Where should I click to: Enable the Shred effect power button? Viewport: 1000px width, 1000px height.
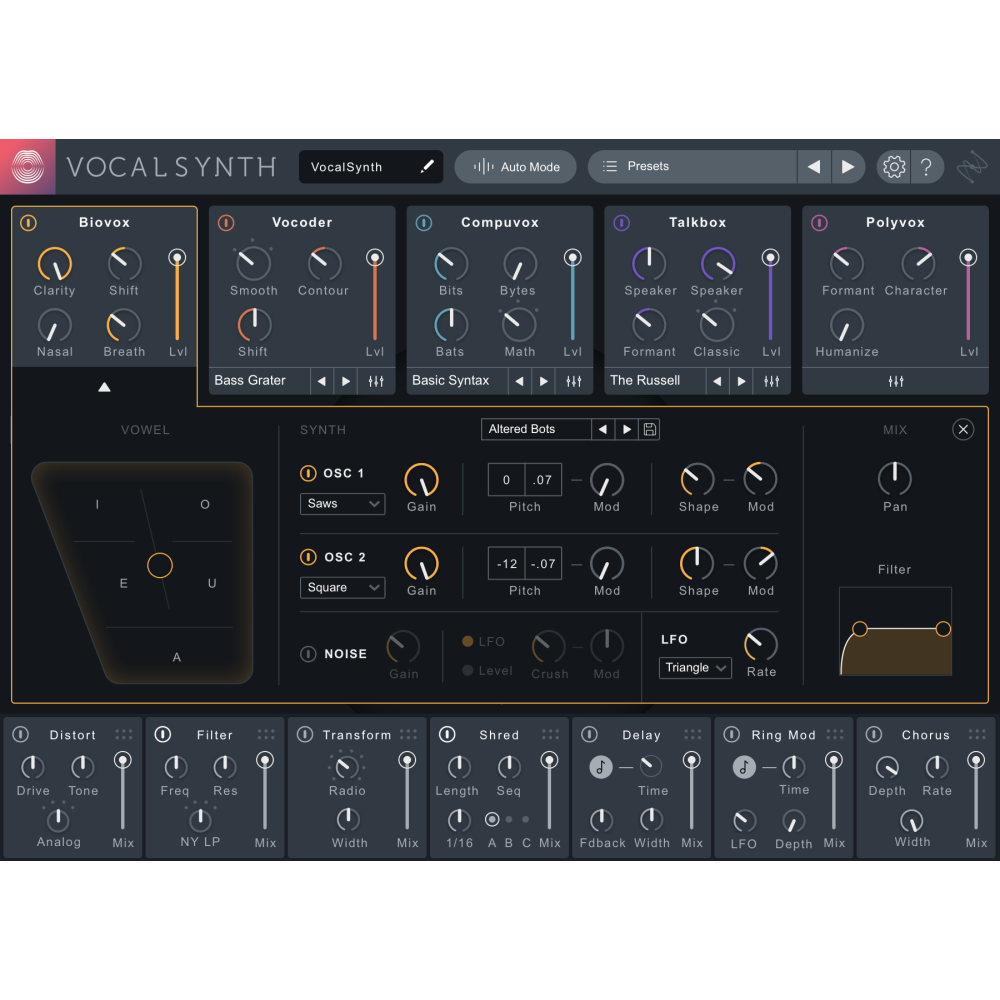point(445,734)
